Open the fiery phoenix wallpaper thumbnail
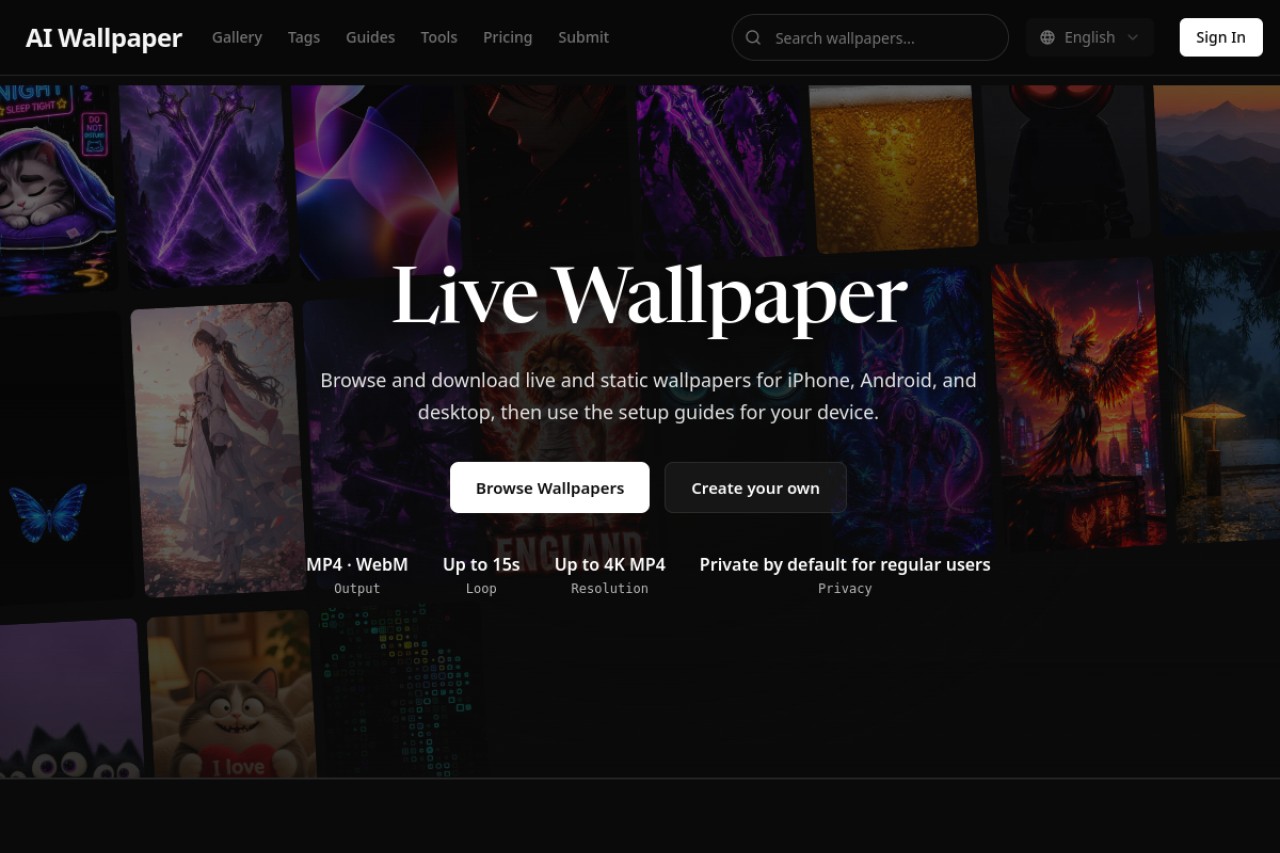The width and height of the screenshot is (1280, 853). pyautogui.click(x=1077, y=405)
